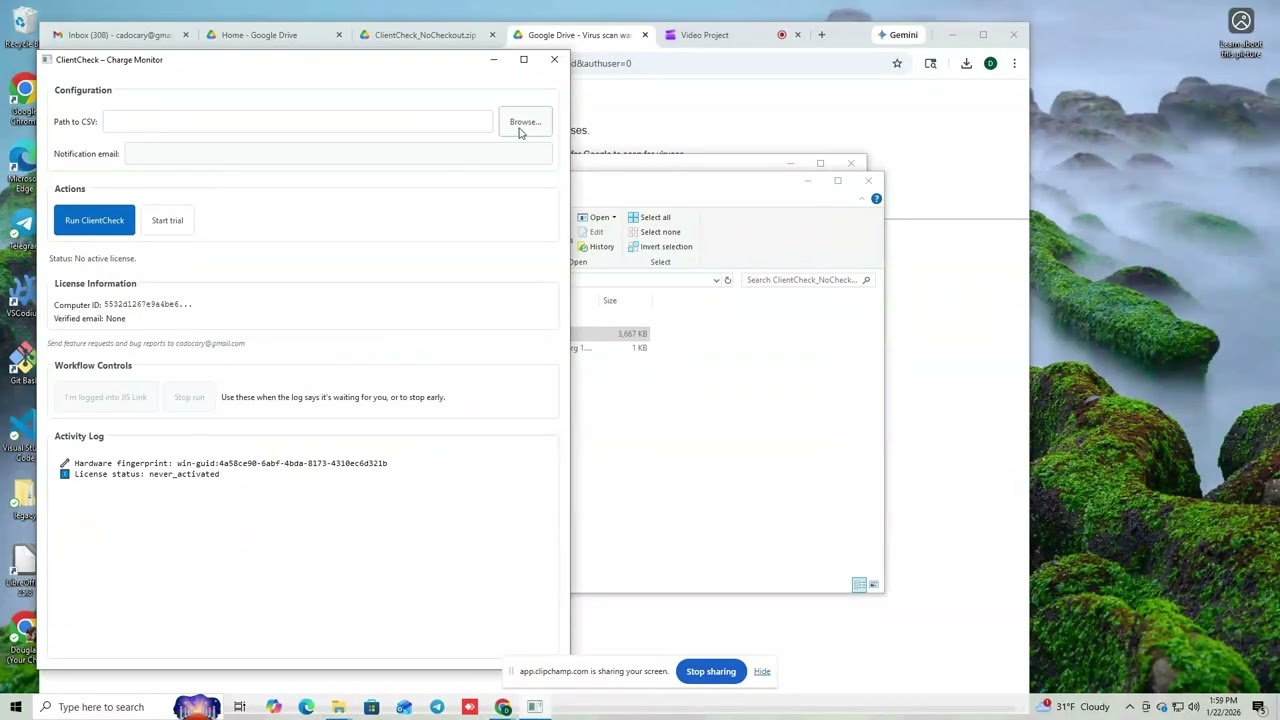Click the Size column header

click(x=610, y=301)
